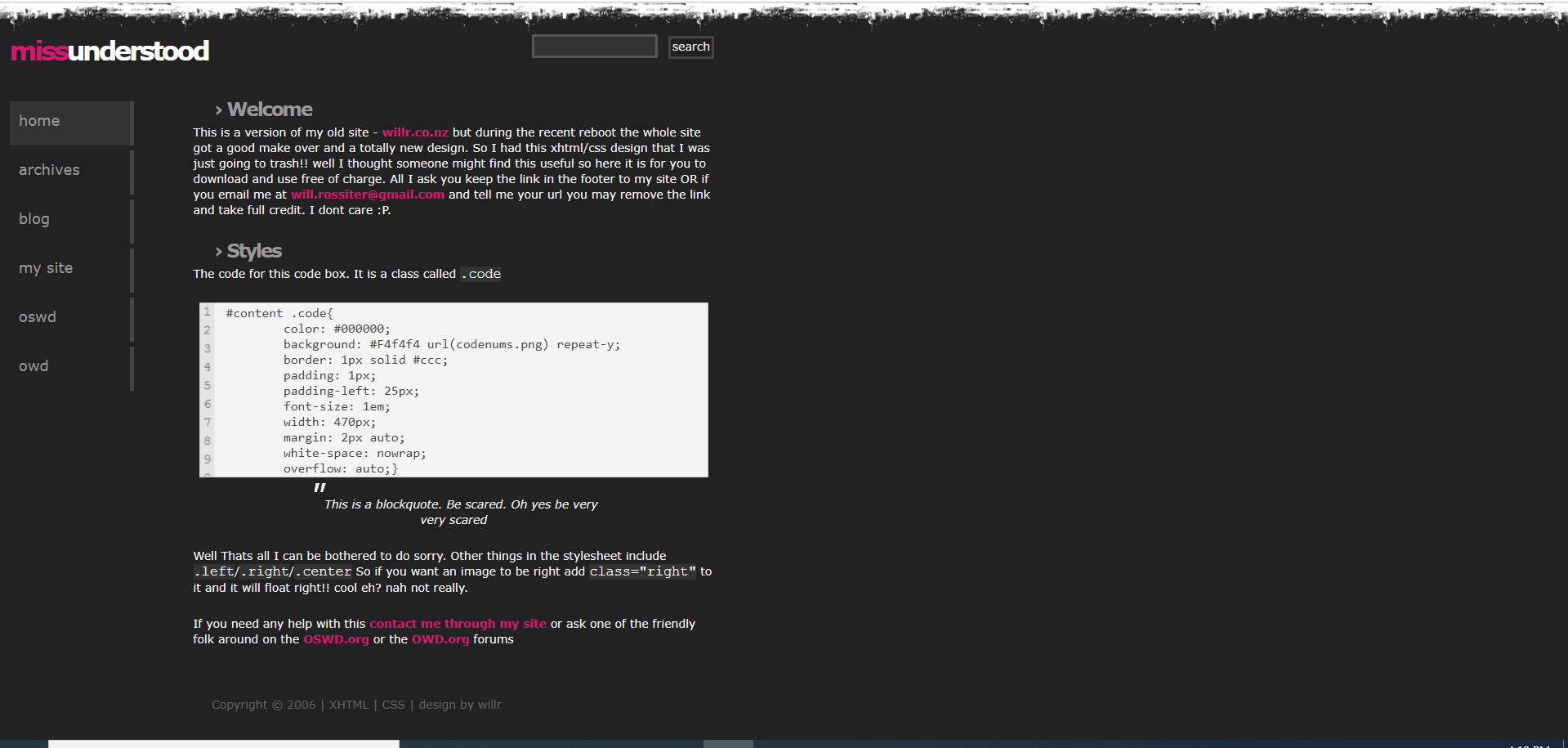Focus the search text field
The image size is (1568, 748).
(594, 47)
